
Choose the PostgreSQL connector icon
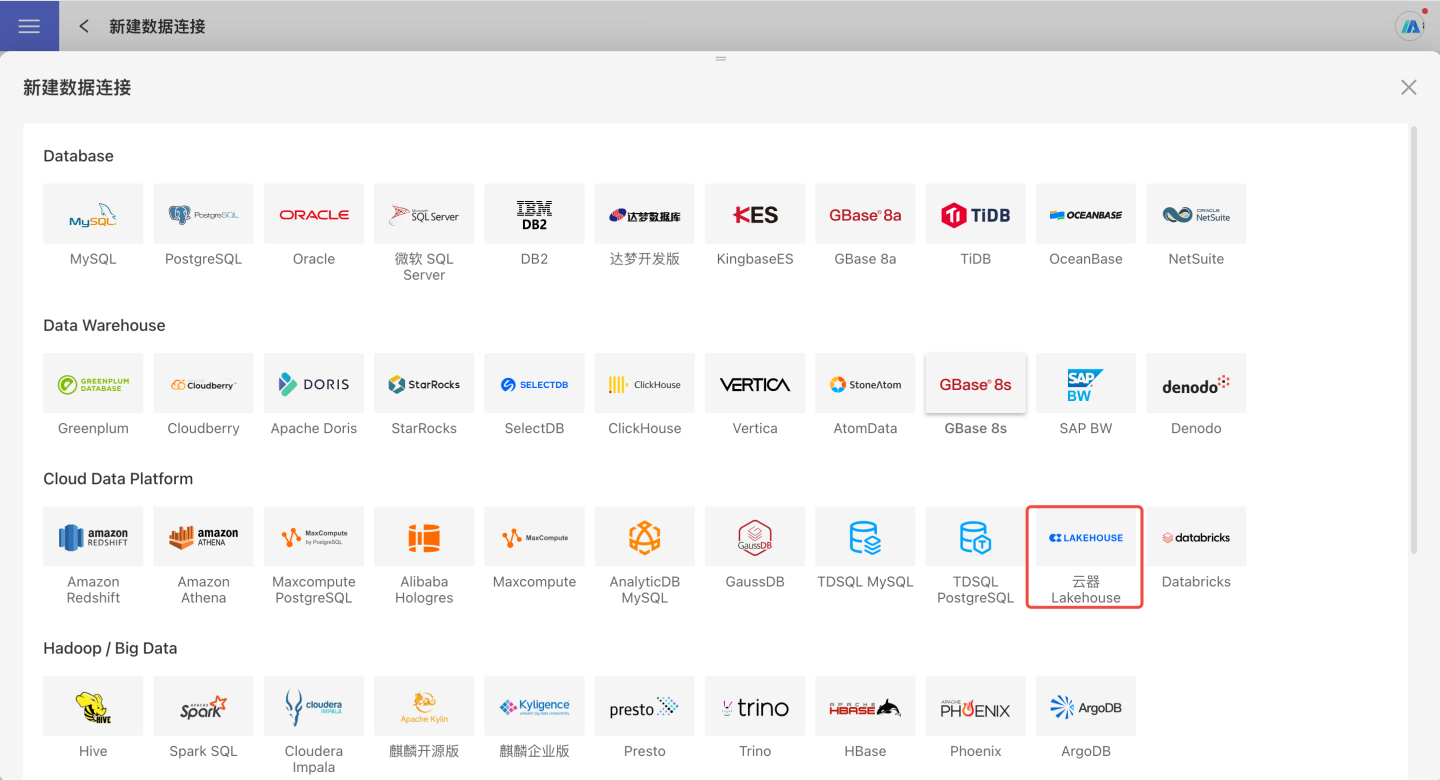click(203, 214)
